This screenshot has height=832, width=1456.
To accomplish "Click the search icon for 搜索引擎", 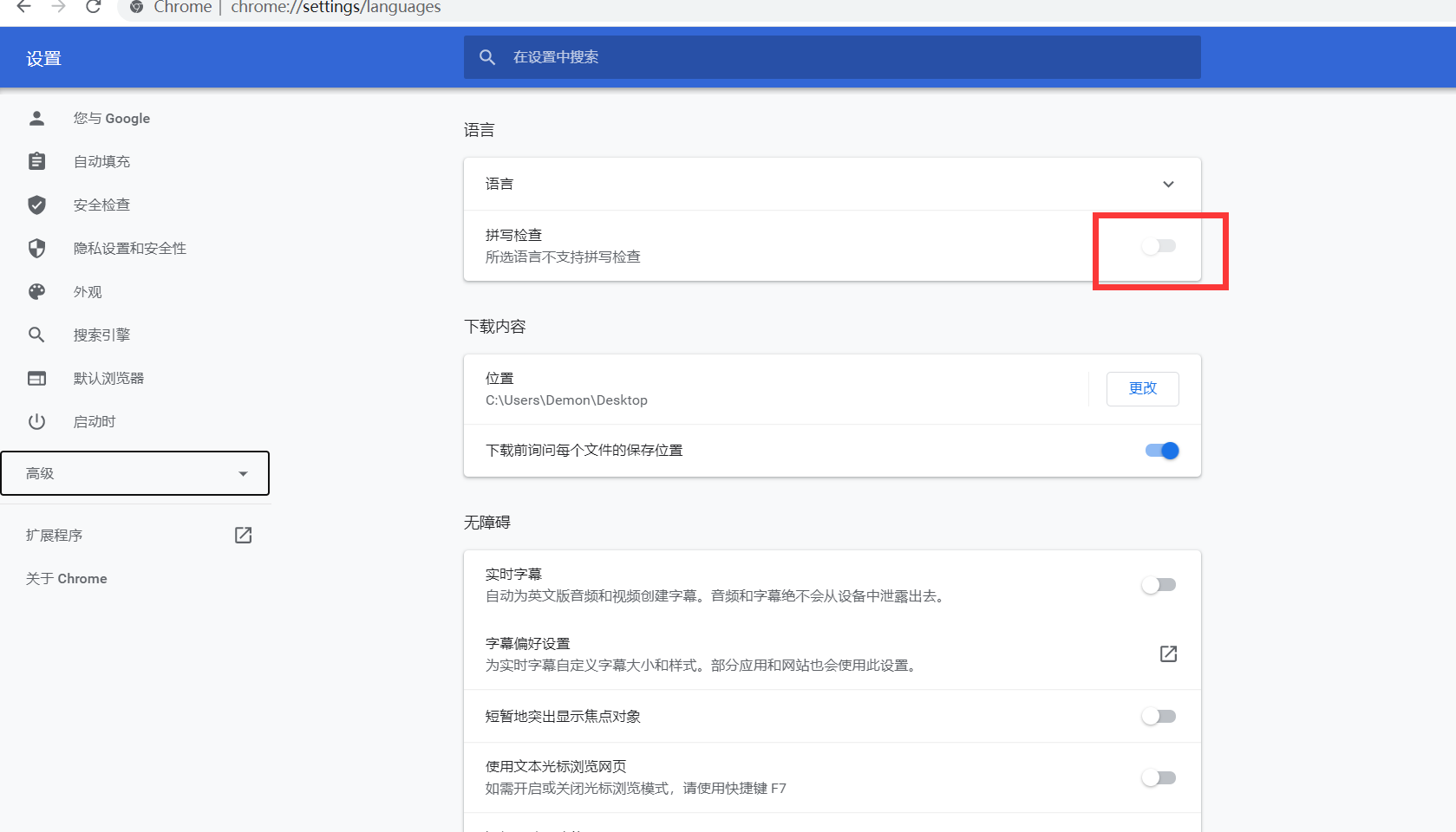I will coord(36,335).
